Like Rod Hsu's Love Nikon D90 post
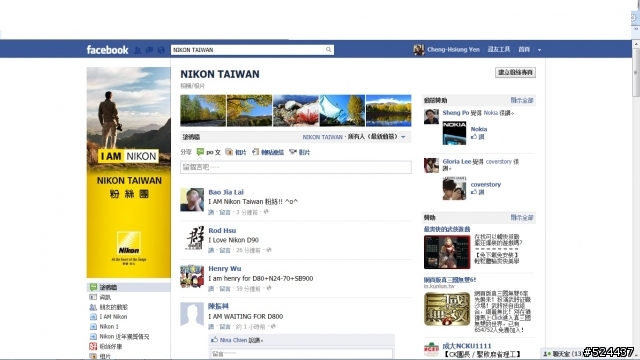This screenshot has height=360, width=640. click(211, 250)
